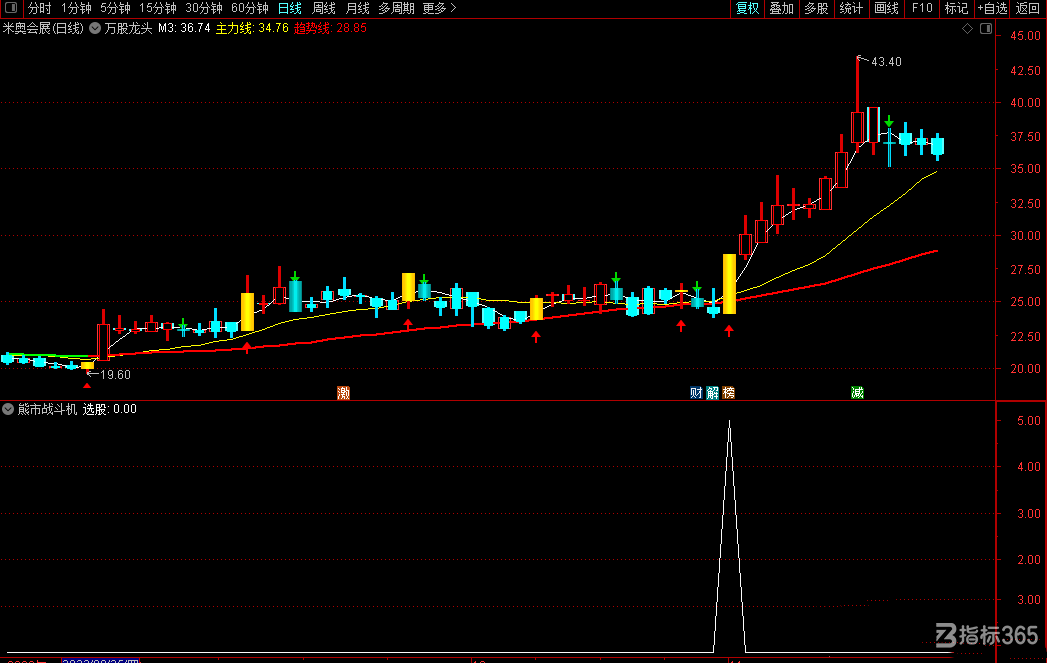The width and height of the screenshot is (1047, 663).
Task: Activate the 画线 drawing tools
Action: [886, 8]
